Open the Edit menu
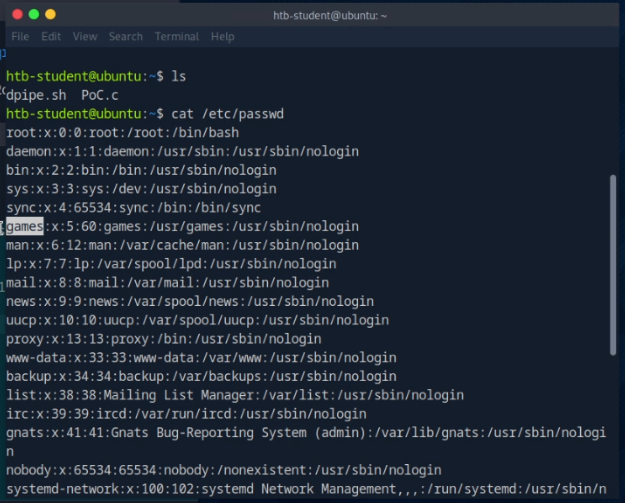 tap(51, 37)
